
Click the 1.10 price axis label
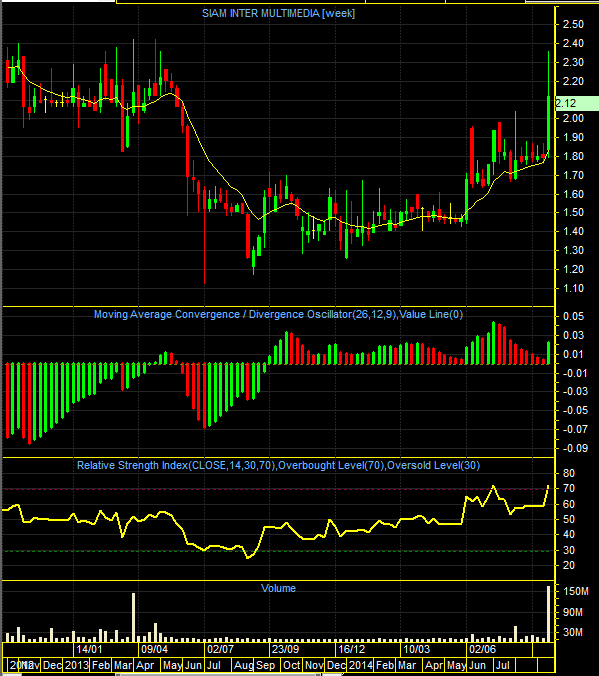573,288
